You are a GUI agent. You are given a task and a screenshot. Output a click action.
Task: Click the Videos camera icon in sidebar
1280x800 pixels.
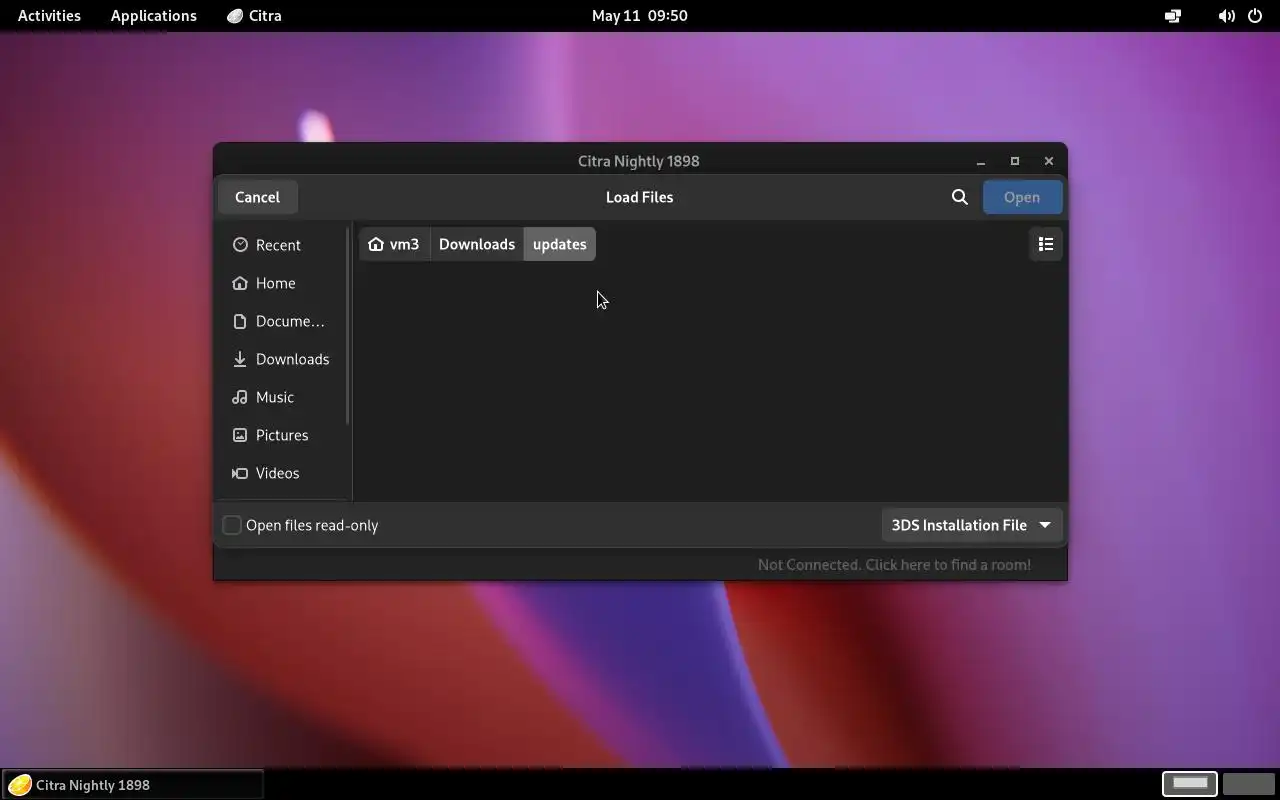coord(240,473)
